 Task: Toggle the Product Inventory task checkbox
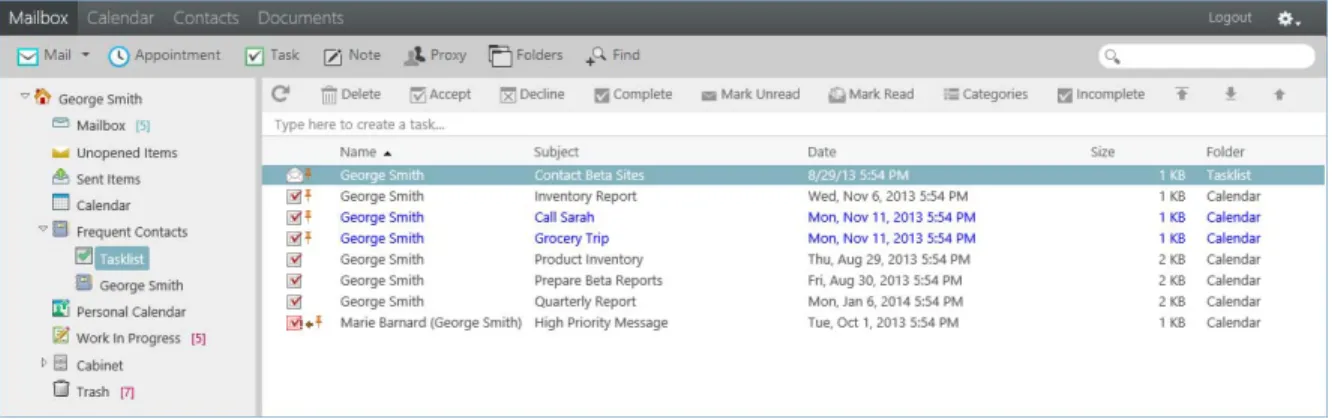click(x=293, y=259)
